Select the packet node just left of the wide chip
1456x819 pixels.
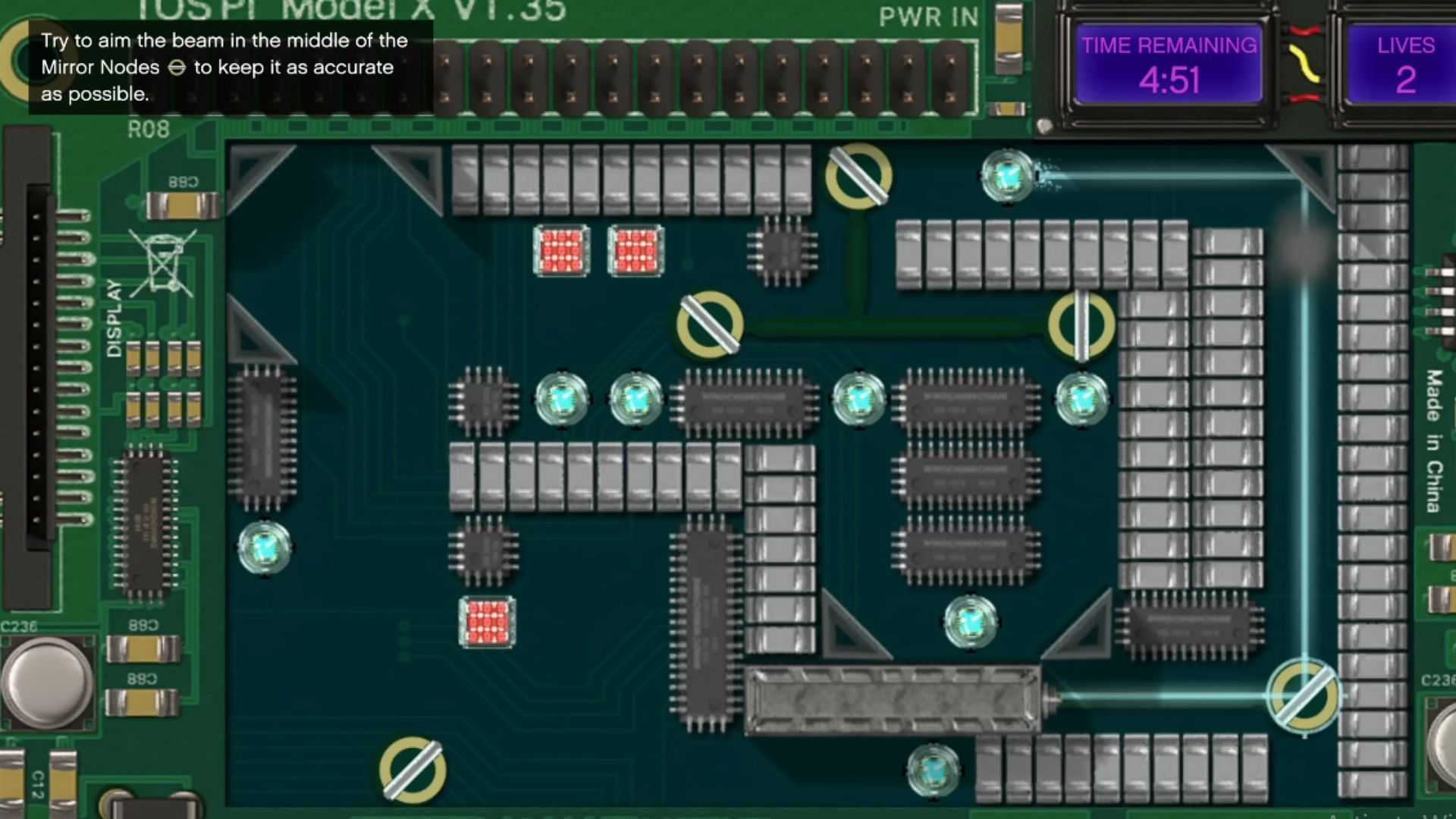(x=635, y=398)
